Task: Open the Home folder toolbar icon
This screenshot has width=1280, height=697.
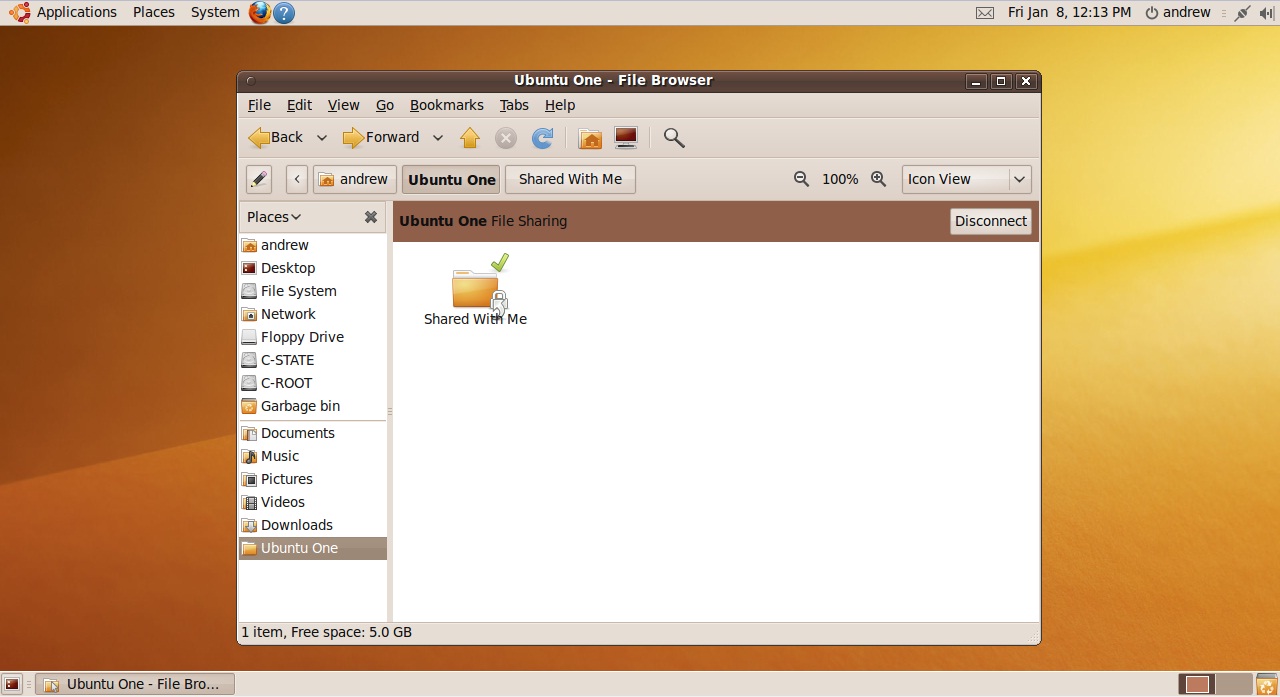Action: pyautogui.click(x=590, y=138)
